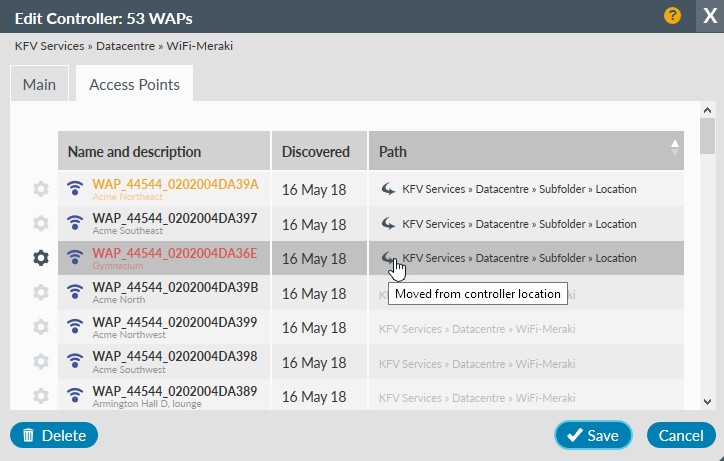Switch to the Main tab
This screenshot has height=461, width=724.
coord(40,85)
